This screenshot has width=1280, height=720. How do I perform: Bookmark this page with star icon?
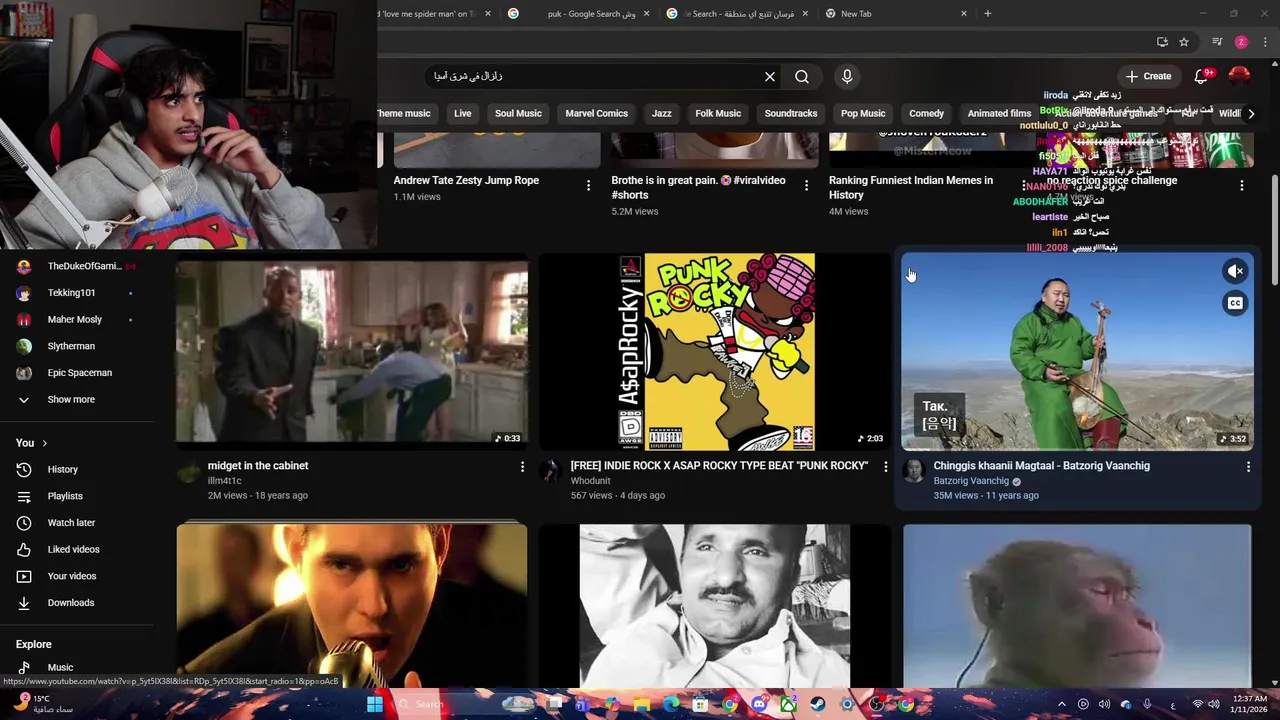(x=1184, y=42)
